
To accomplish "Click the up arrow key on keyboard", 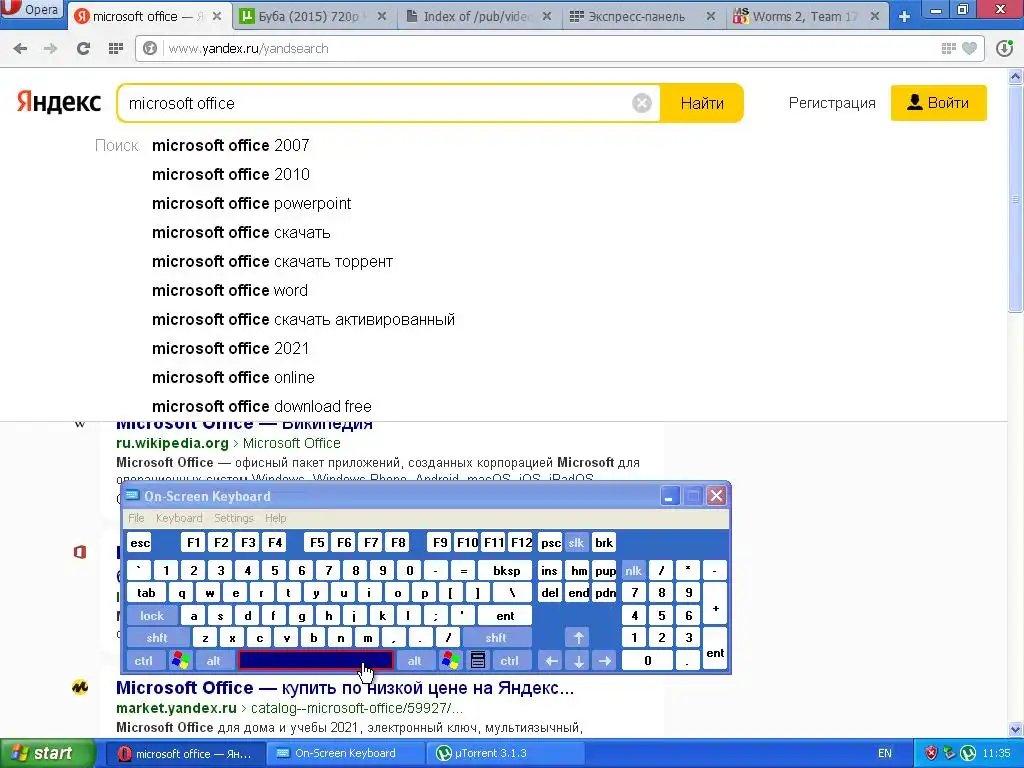I will tap(578, 637).
